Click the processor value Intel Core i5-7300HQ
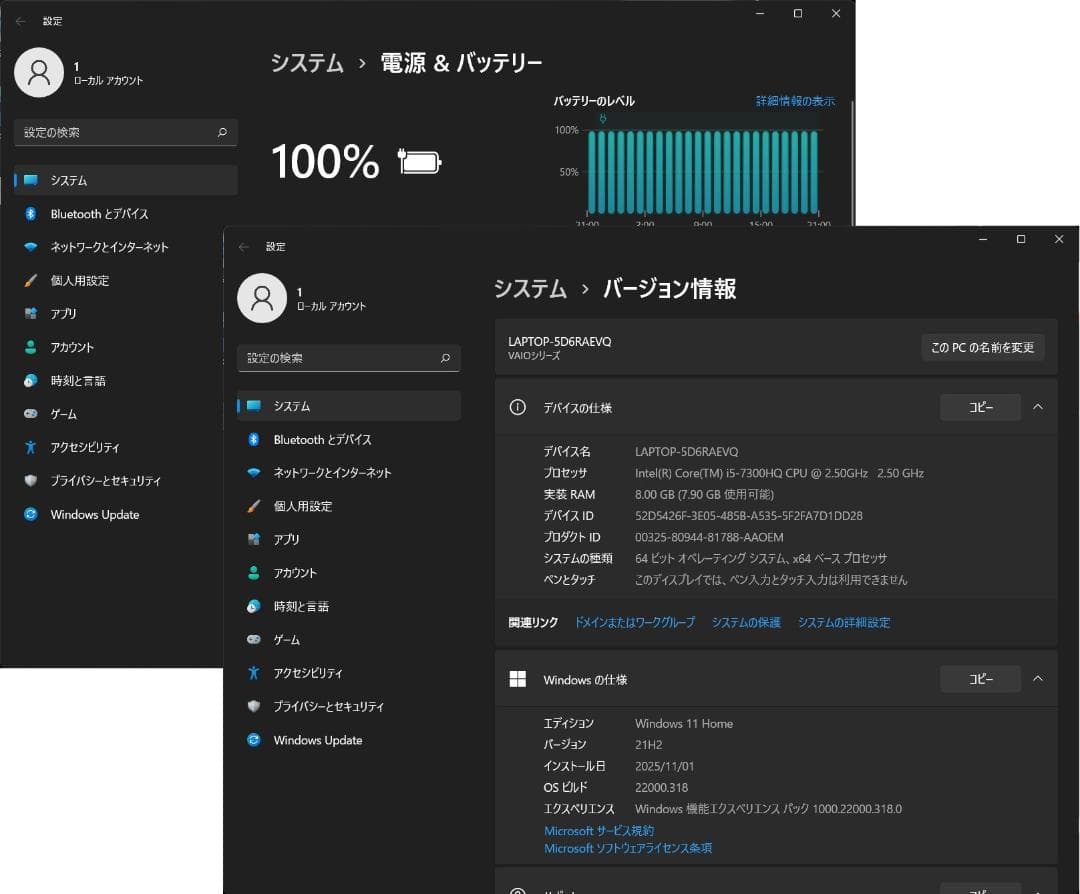1080x894 pixels. pyautogui.click(x=779, y=473)
